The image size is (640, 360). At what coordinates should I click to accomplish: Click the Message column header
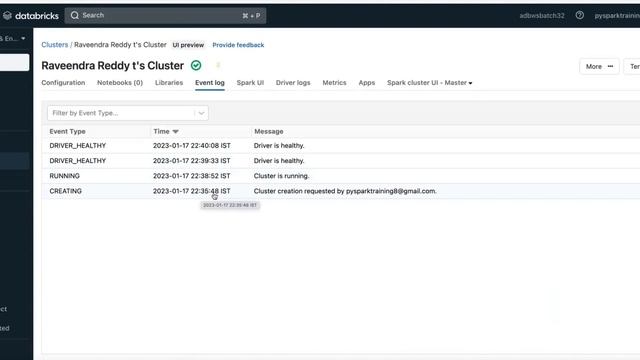pyautogui.click(x=269, y=131)
